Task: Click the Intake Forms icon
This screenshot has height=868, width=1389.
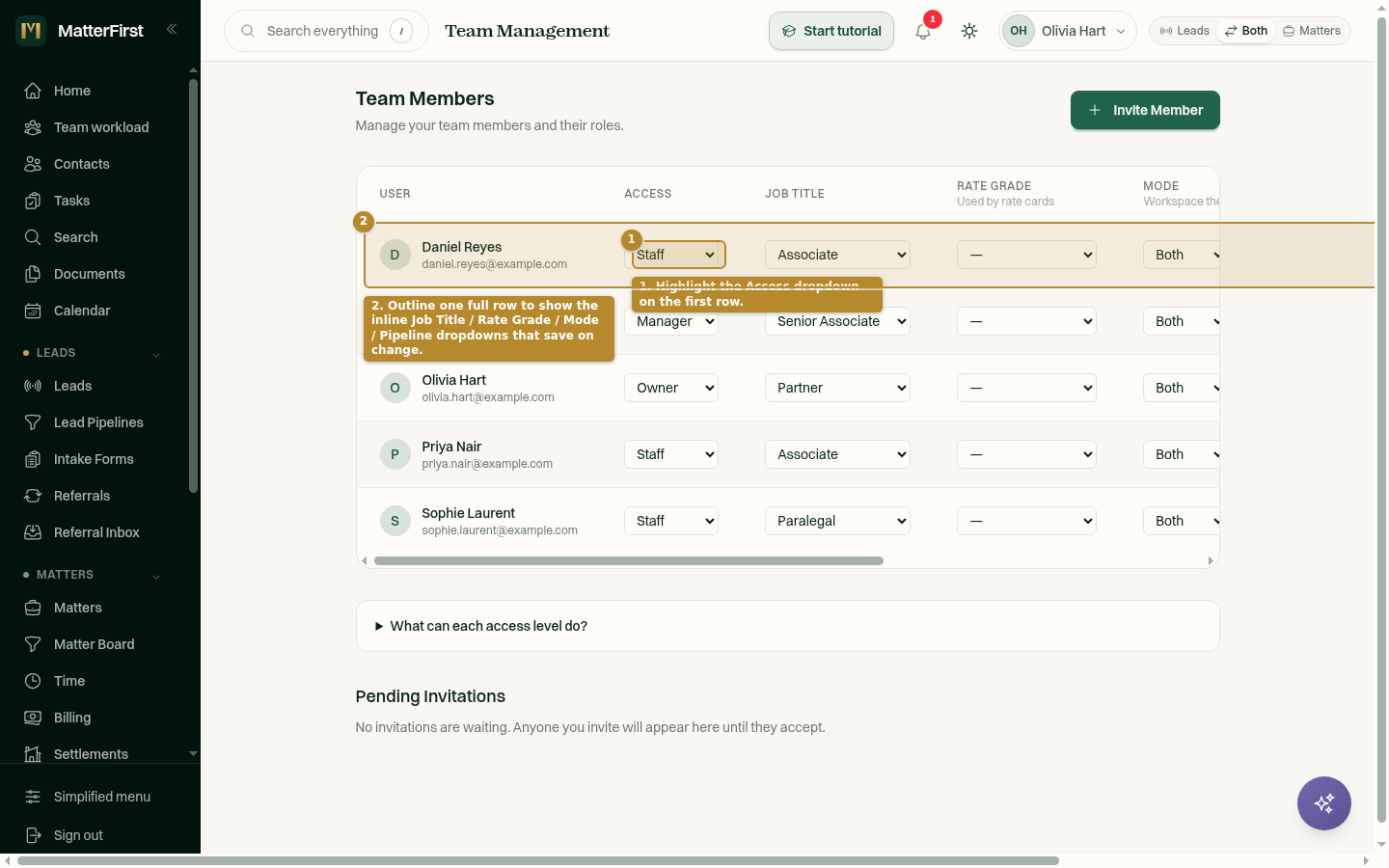Action: (33, 459)
